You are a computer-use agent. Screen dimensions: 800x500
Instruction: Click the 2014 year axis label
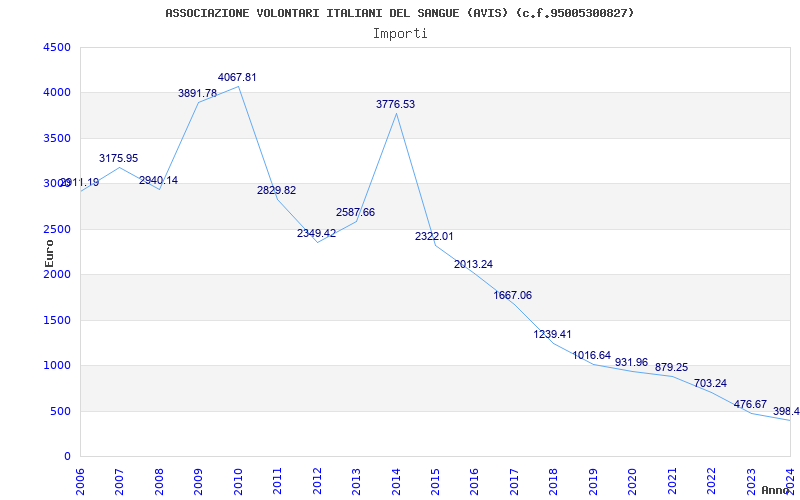tap(396, 480)
